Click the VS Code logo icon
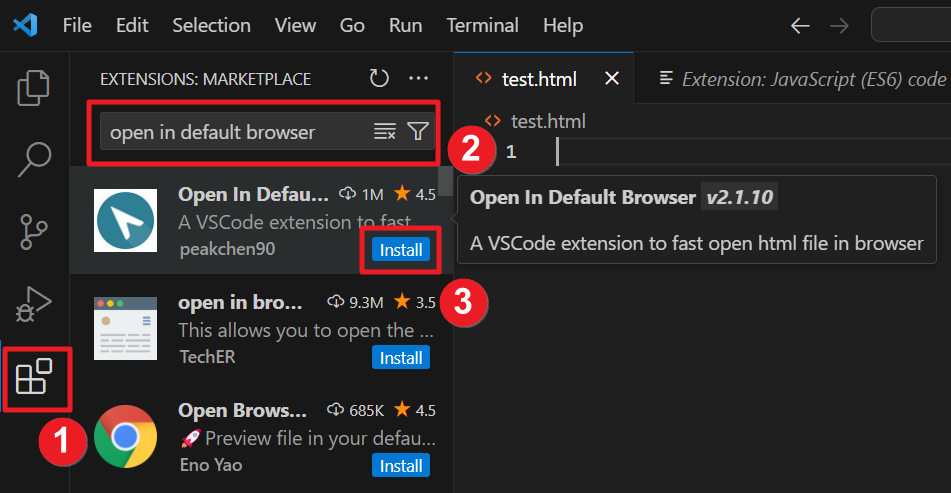 click(25, 25)
